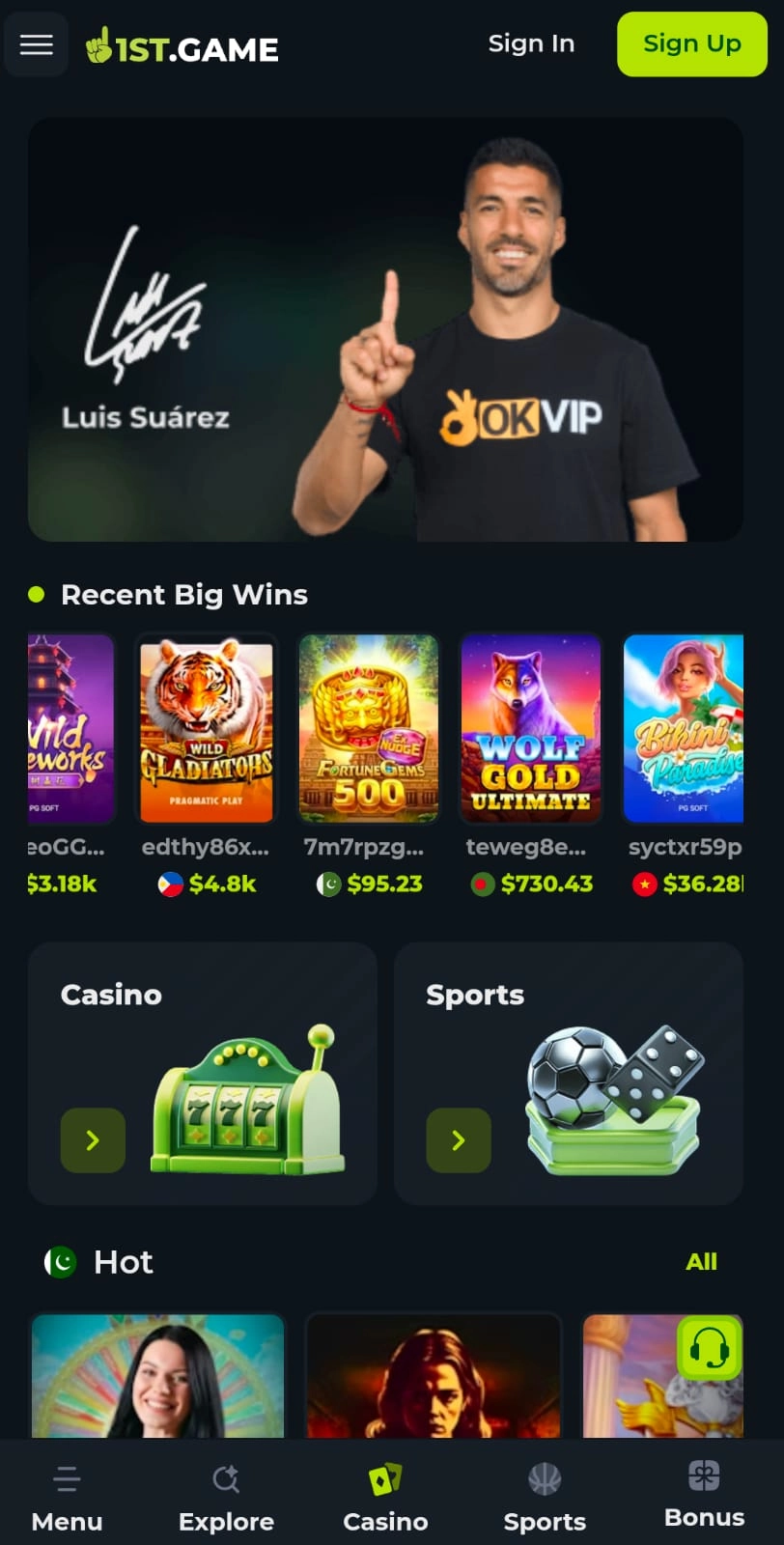This screenshot has width=784, height=1545.
Task: Open the hamburger menu at top left
Action: [x=37, y=44]
